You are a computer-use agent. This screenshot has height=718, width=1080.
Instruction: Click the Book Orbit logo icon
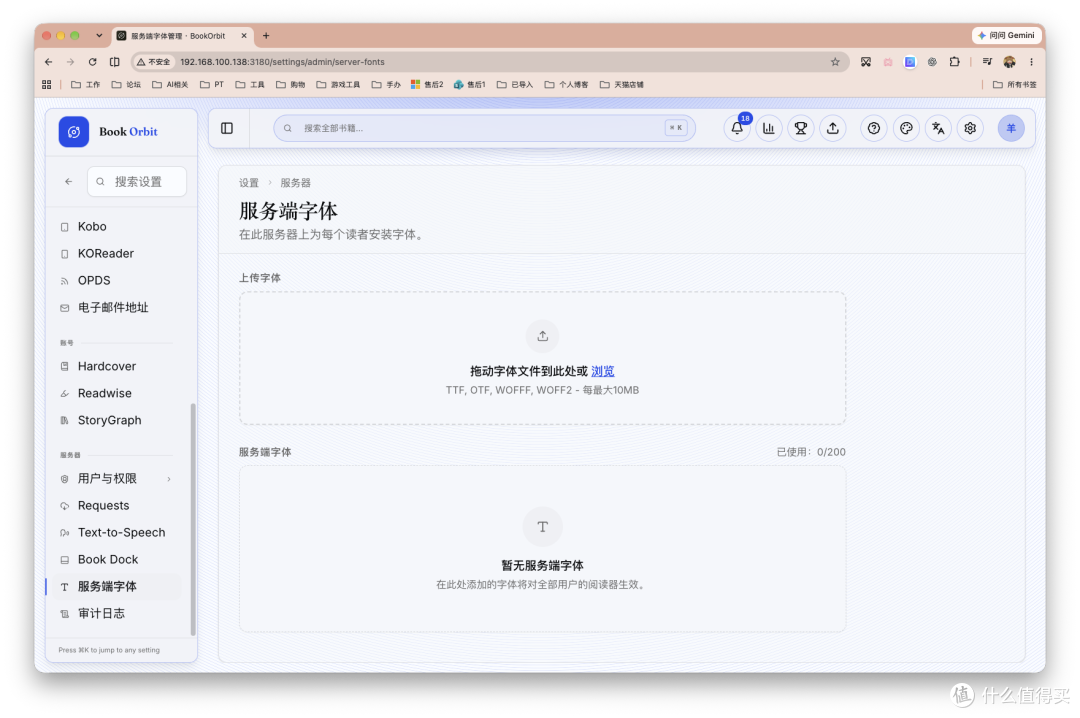pos(74,132)
